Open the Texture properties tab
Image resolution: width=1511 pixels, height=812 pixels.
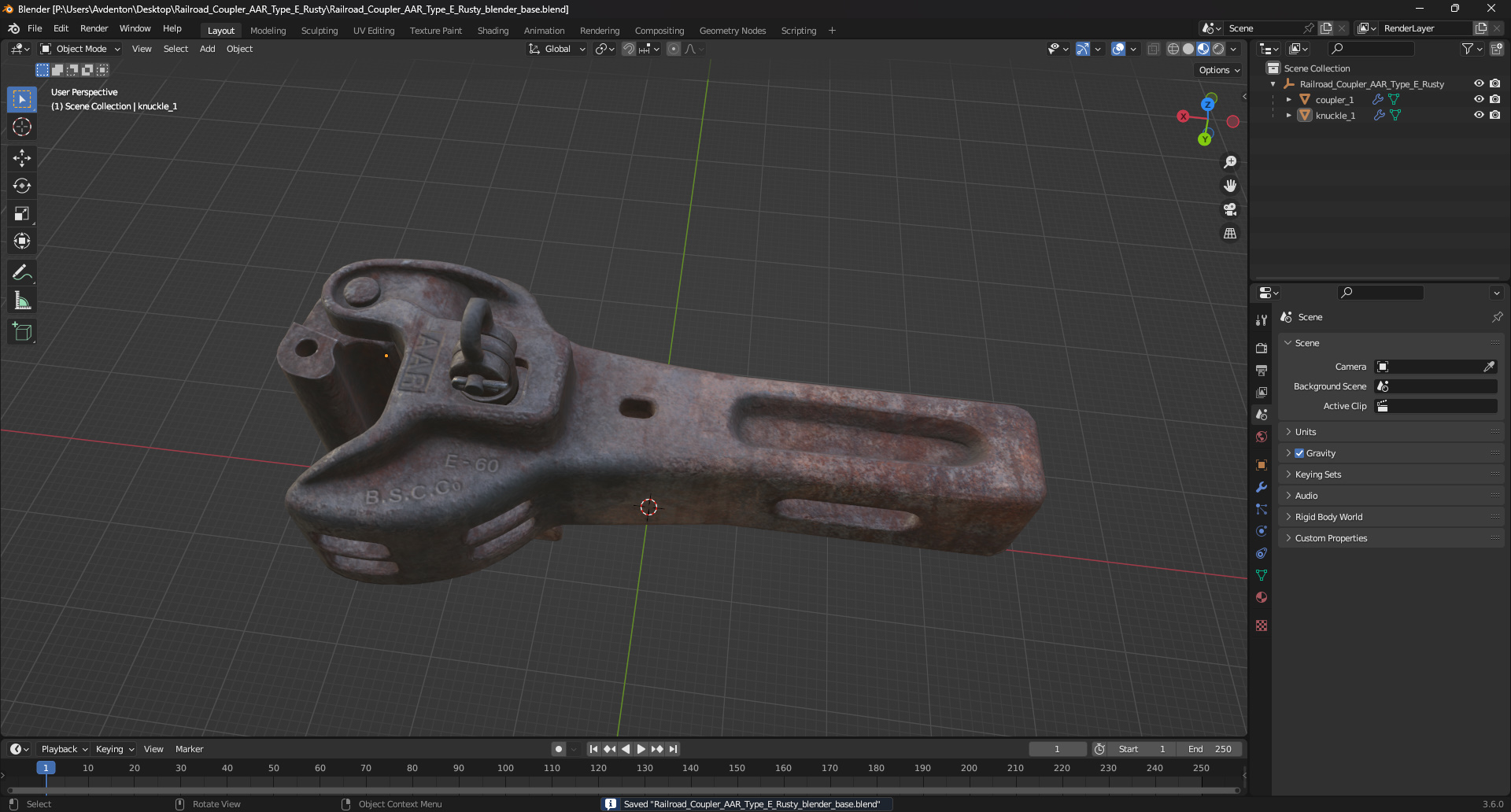tap(1262, 626)
